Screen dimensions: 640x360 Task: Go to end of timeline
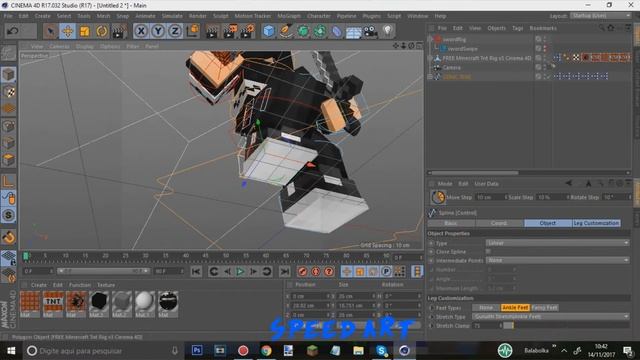(x=284, y=271)
